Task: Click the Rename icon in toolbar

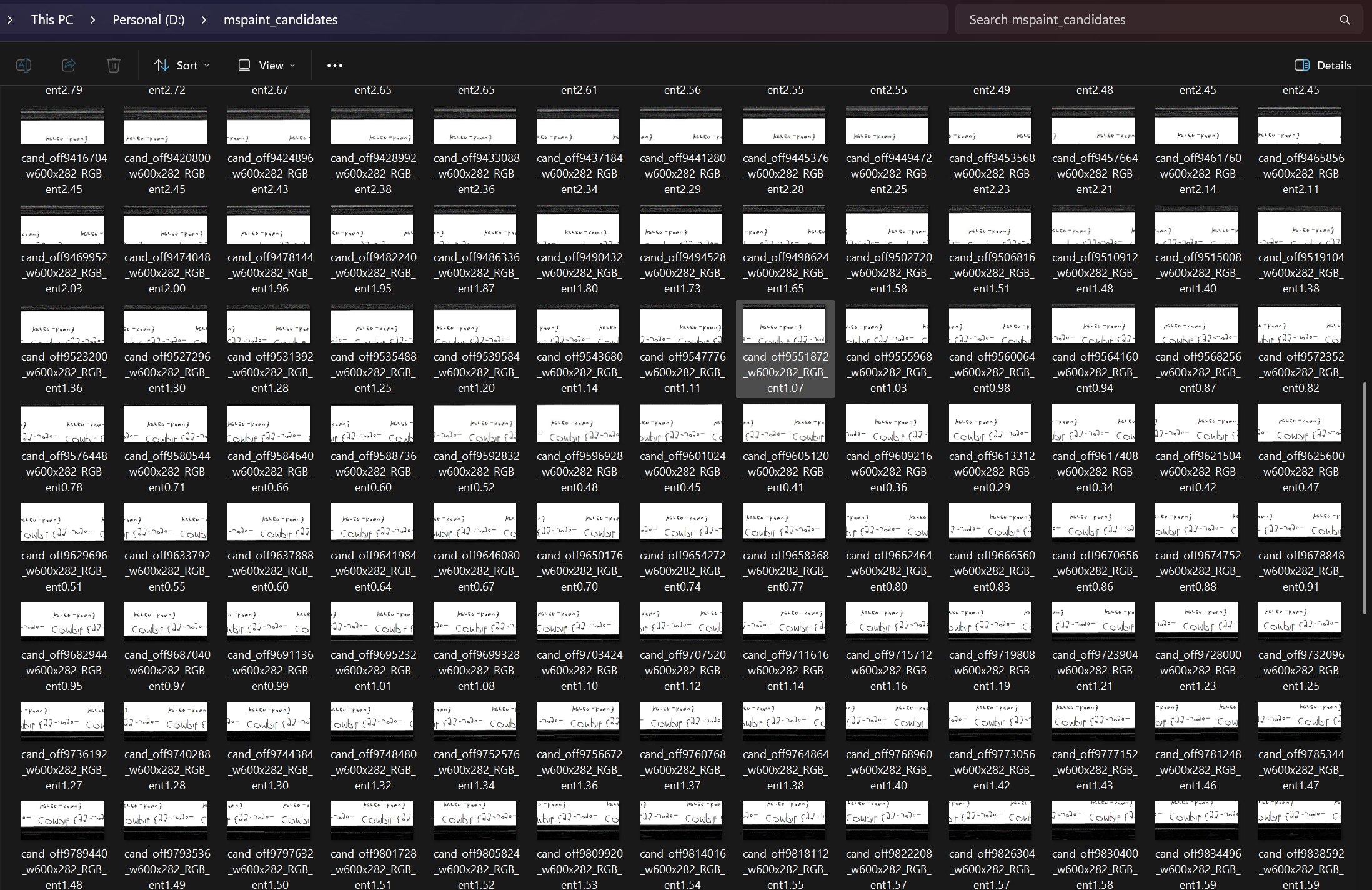Action: click(24, 65)
